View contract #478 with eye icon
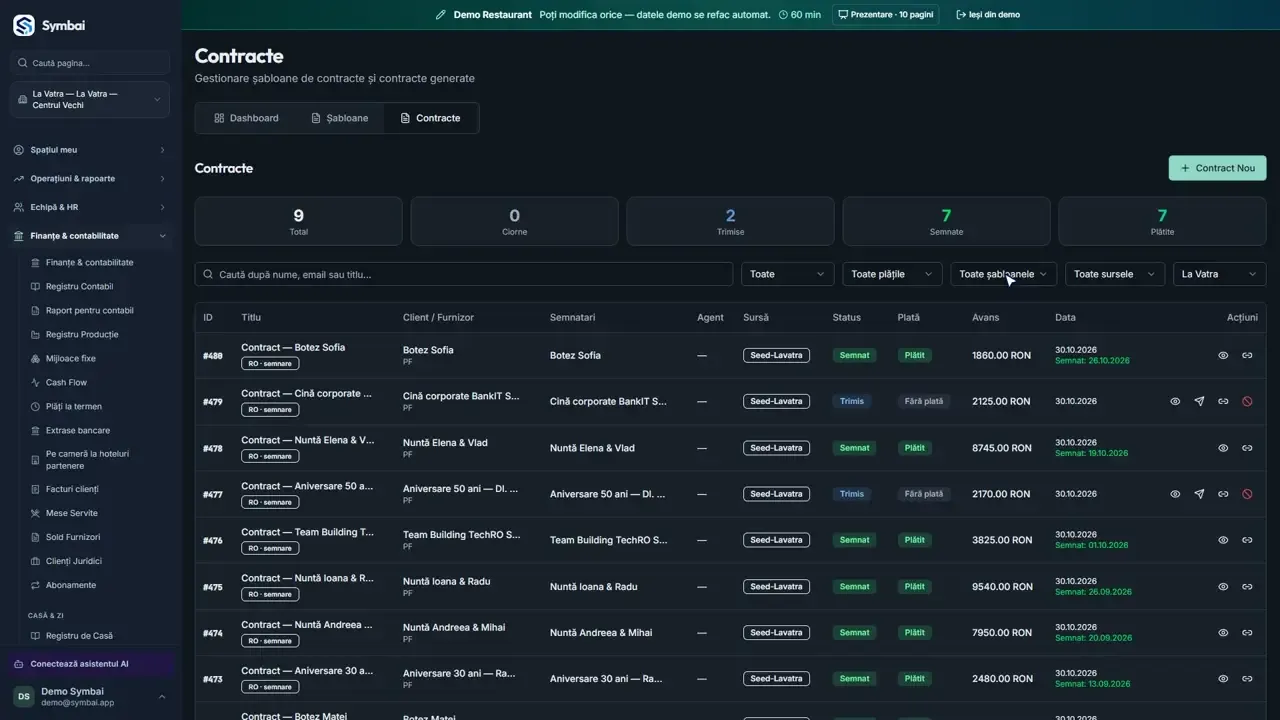The image size is (1280, 720). click(1223, 448)
